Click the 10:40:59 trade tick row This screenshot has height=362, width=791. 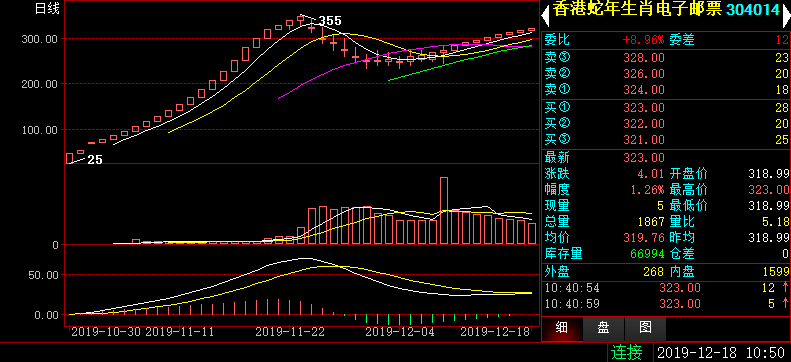(x=666, y=304)
